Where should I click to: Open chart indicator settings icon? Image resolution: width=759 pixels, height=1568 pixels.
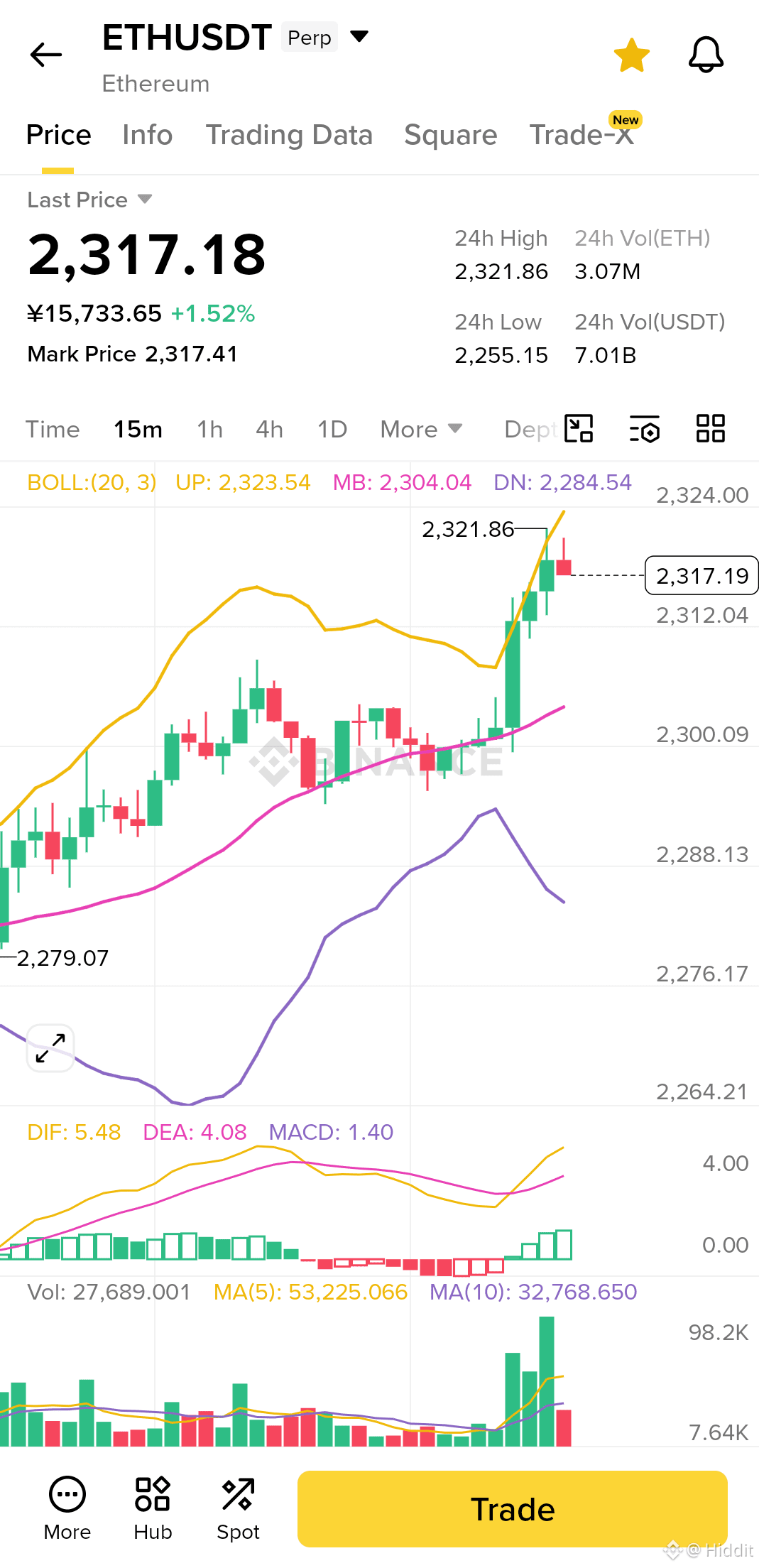645,429
